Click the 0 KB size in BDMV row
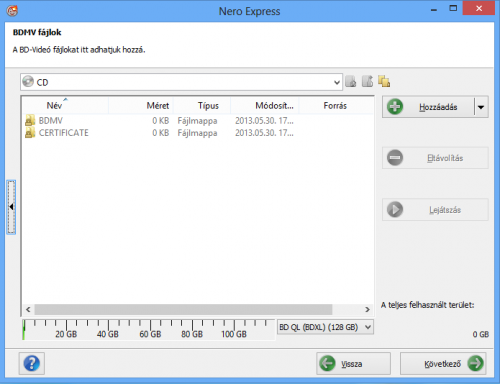This screenshot has width=500, height=384. 161,121
